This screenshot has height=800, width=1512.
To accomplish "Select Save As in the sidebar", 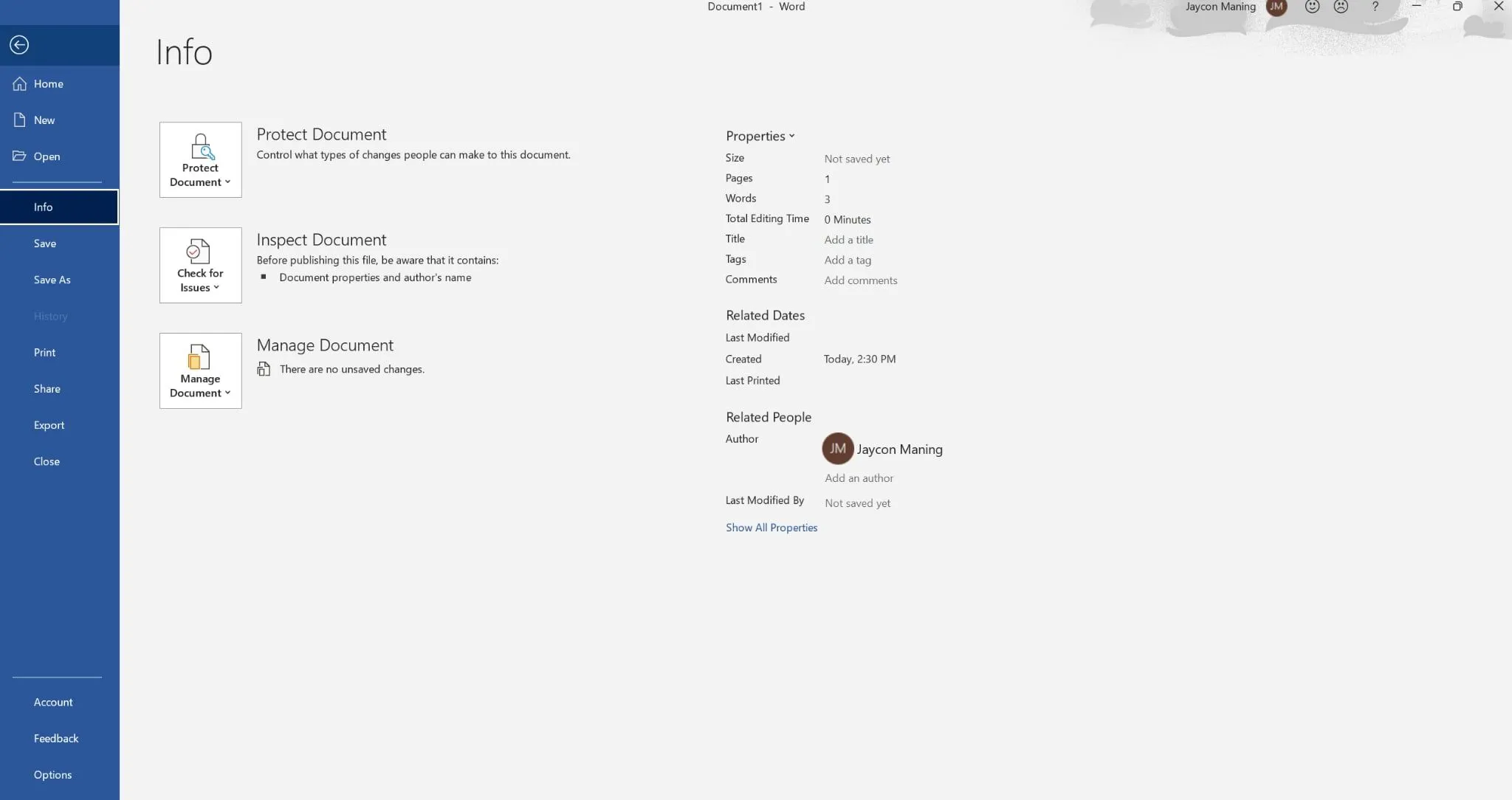I will click(52, 280).
